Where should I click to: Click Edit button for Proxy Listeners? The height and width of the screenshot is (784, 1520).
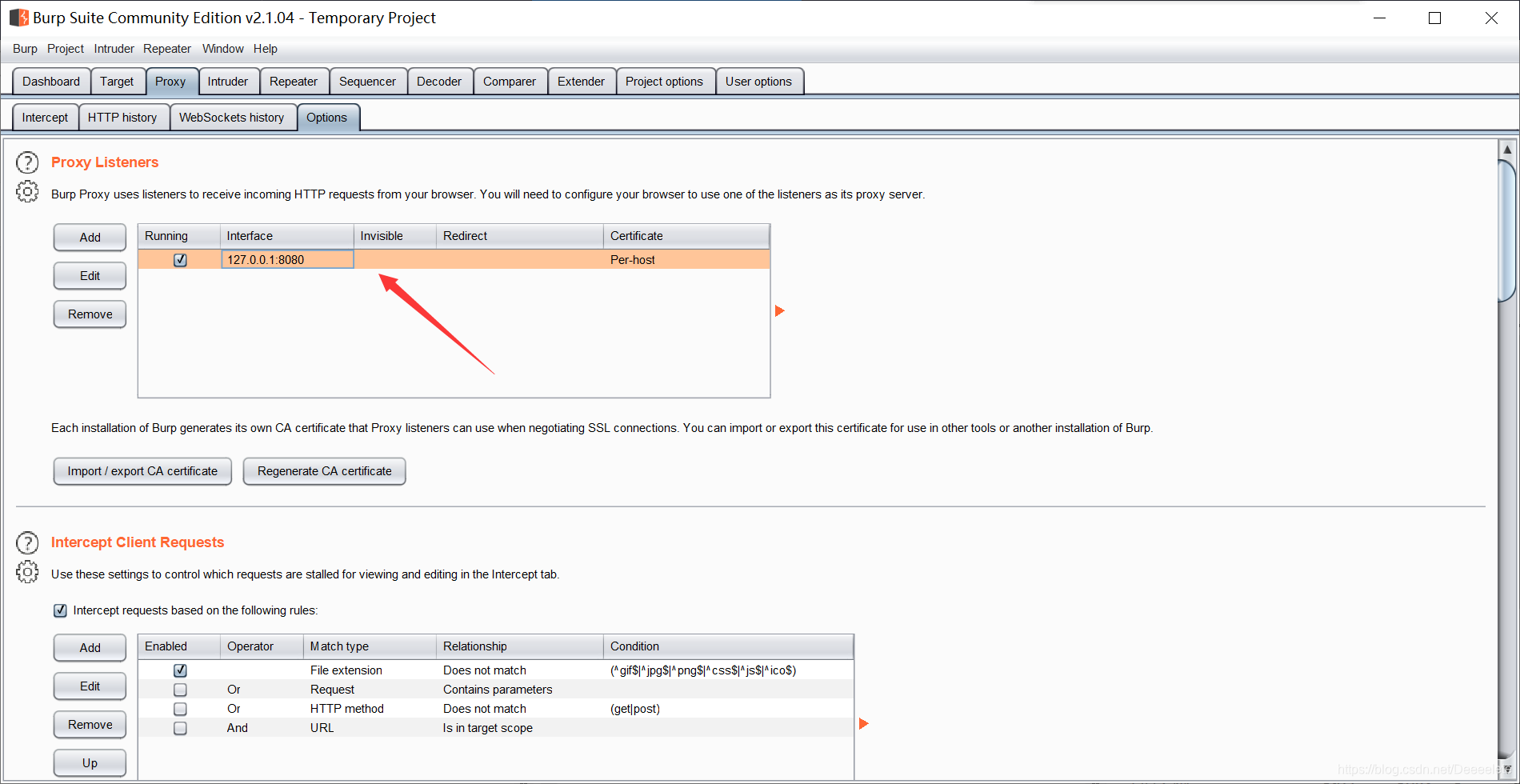tap(90, 276)
